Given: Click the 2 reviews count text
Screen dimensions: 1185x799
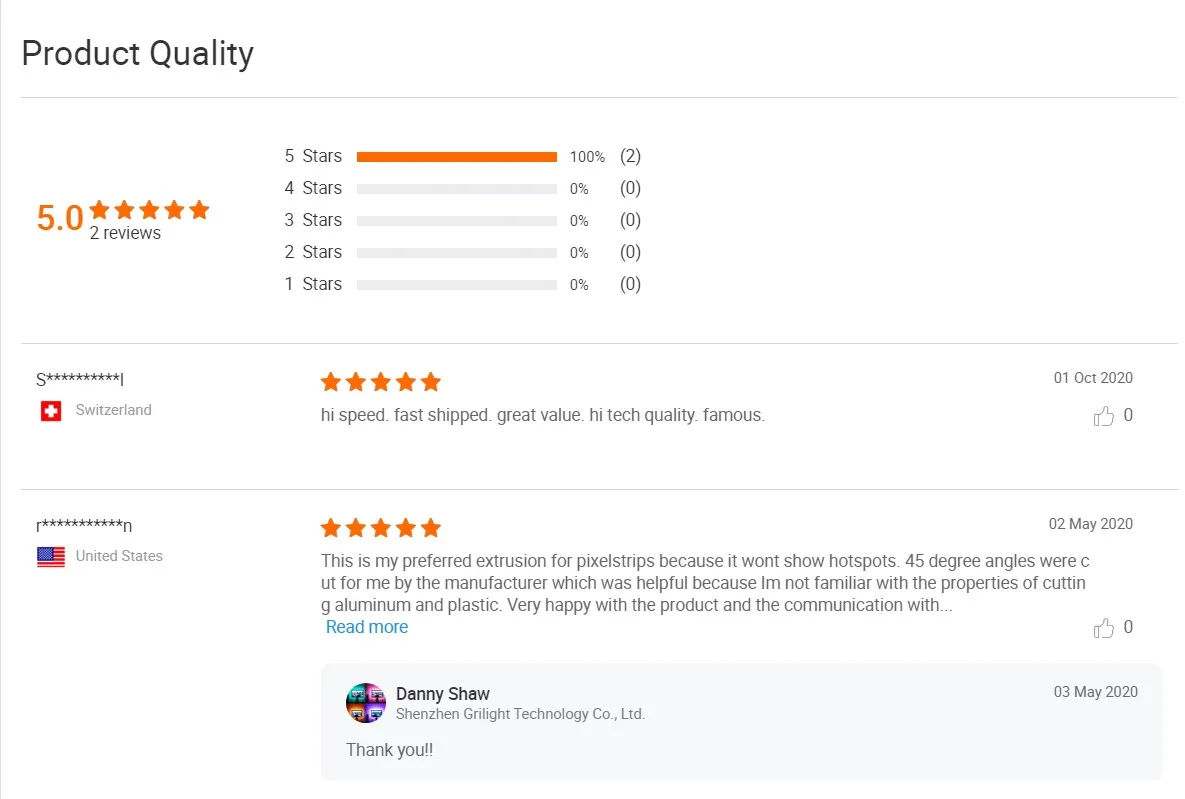Looking at the screenshot, I should coord(125,233).
